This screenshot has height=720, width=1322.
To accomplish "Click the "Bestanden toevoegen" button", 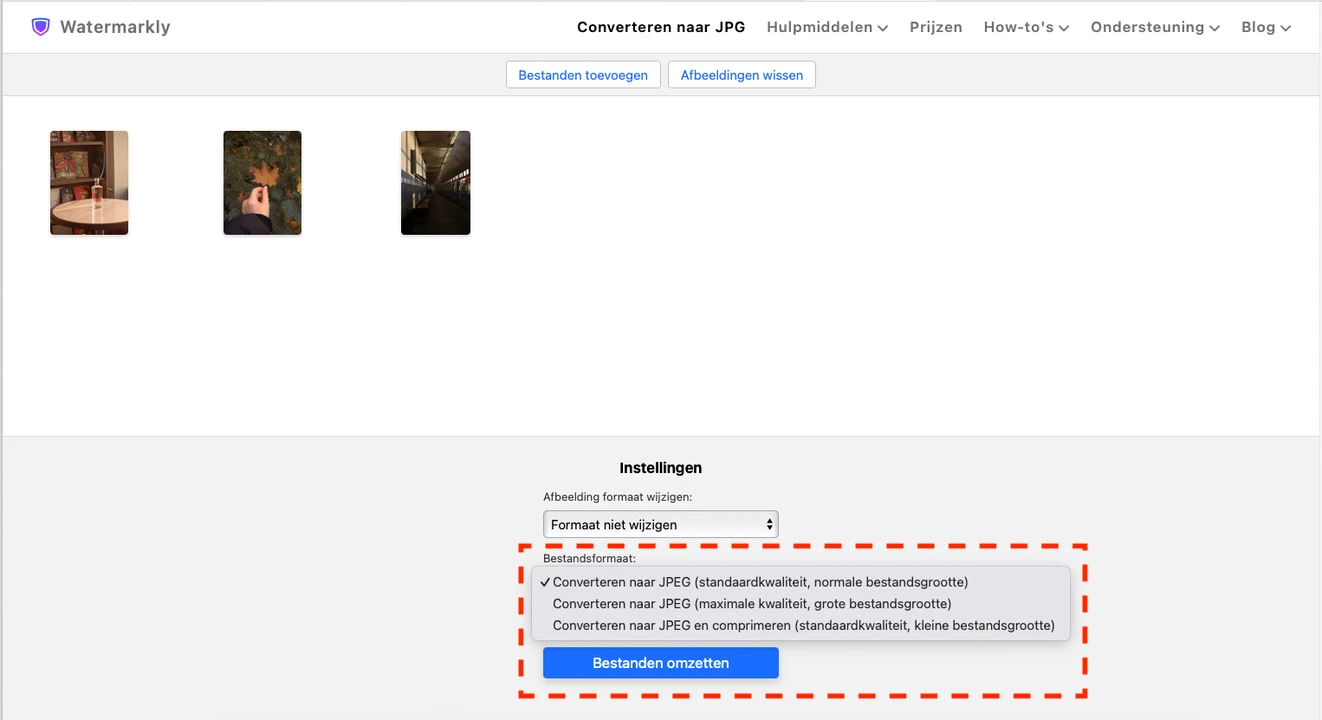I will coord(583,74).
